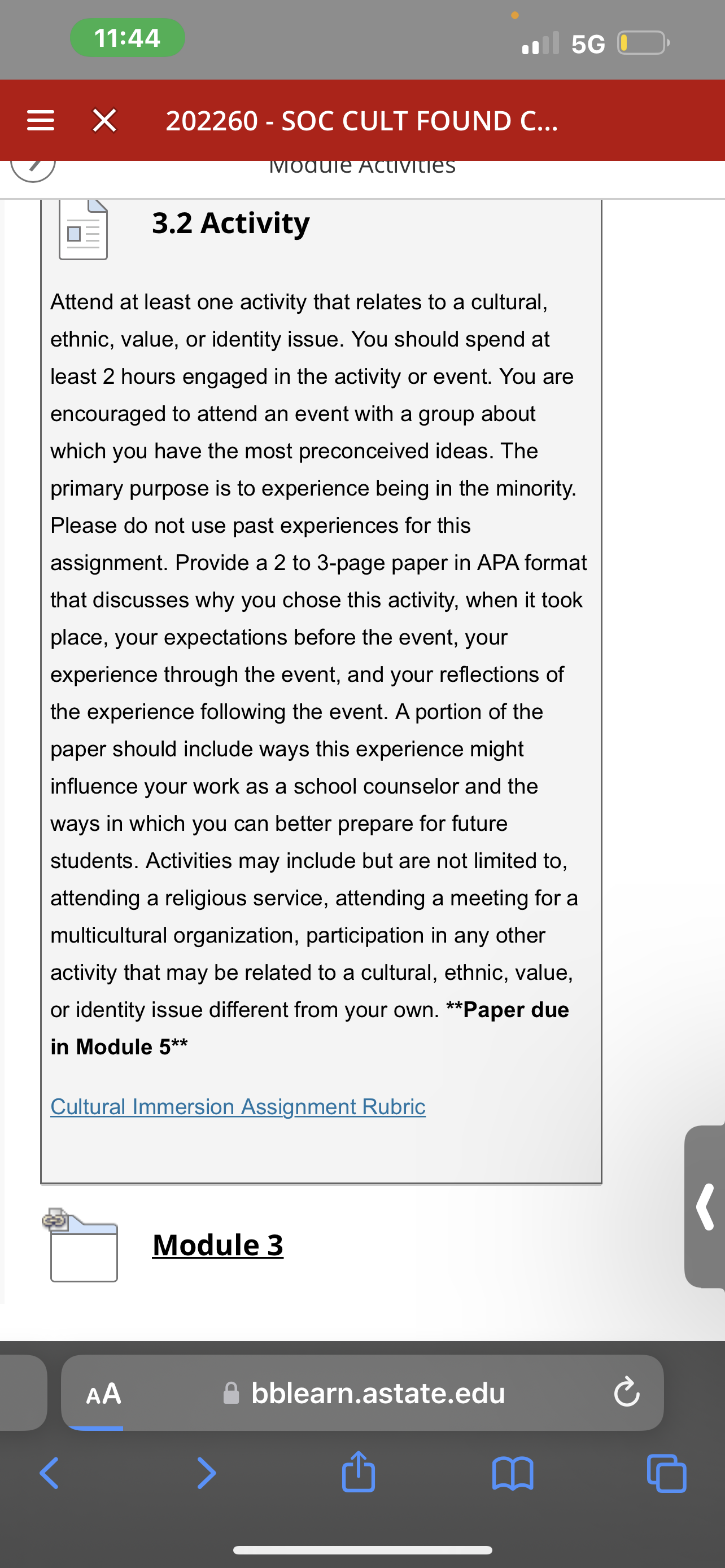Show all open Safari tabs
Viewport: 725px width, 1568px height.
click(x=667, y=1473)
